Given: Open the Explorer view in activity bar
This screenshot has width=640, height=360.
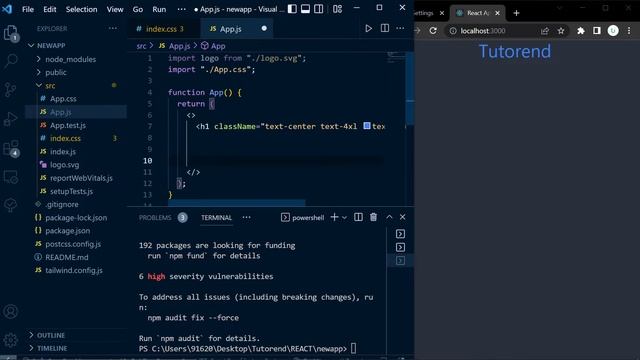Looking at the screenshot, I should [x=11, y=33].
